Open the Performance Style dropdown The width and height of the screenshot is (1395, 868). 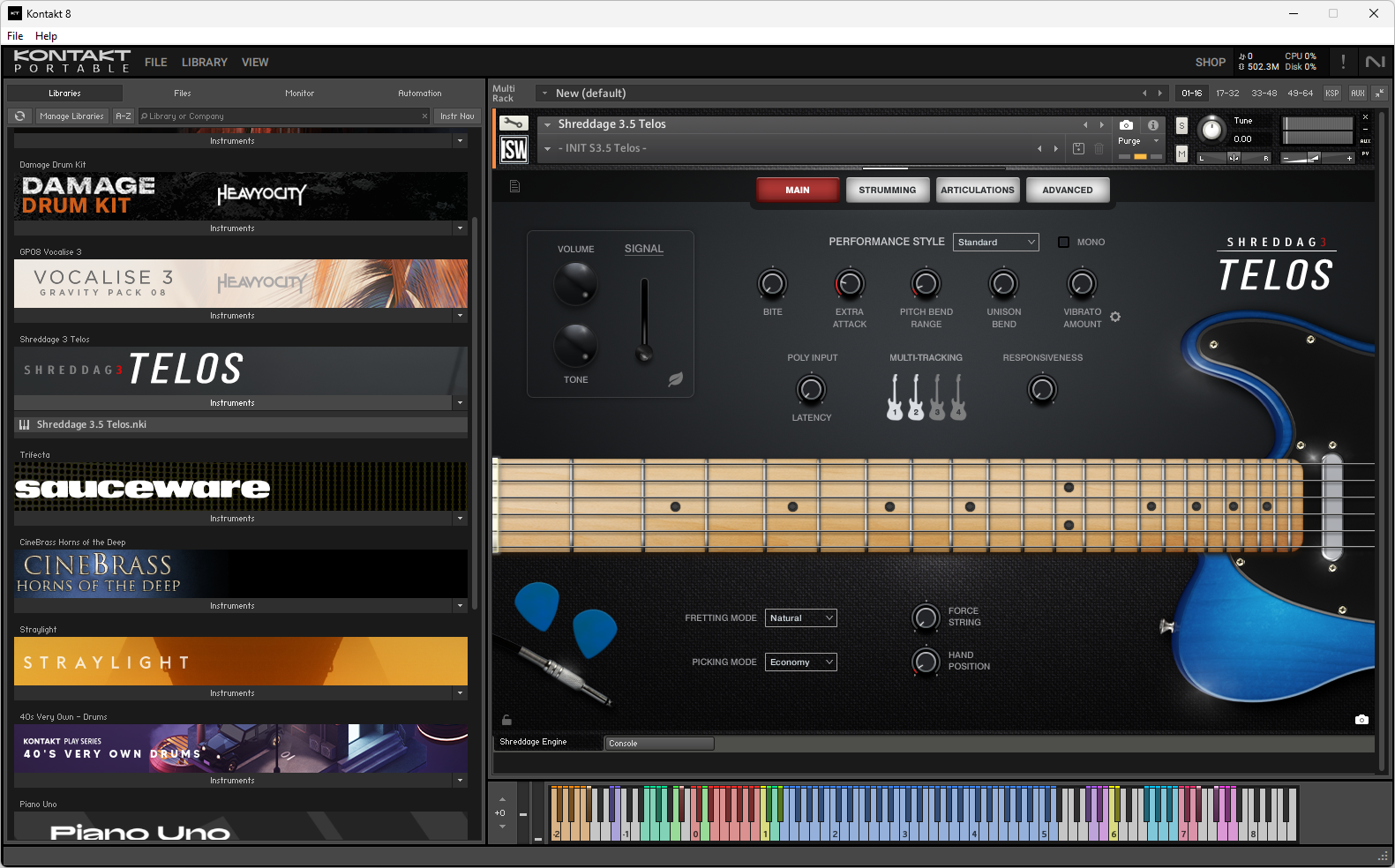995,242
